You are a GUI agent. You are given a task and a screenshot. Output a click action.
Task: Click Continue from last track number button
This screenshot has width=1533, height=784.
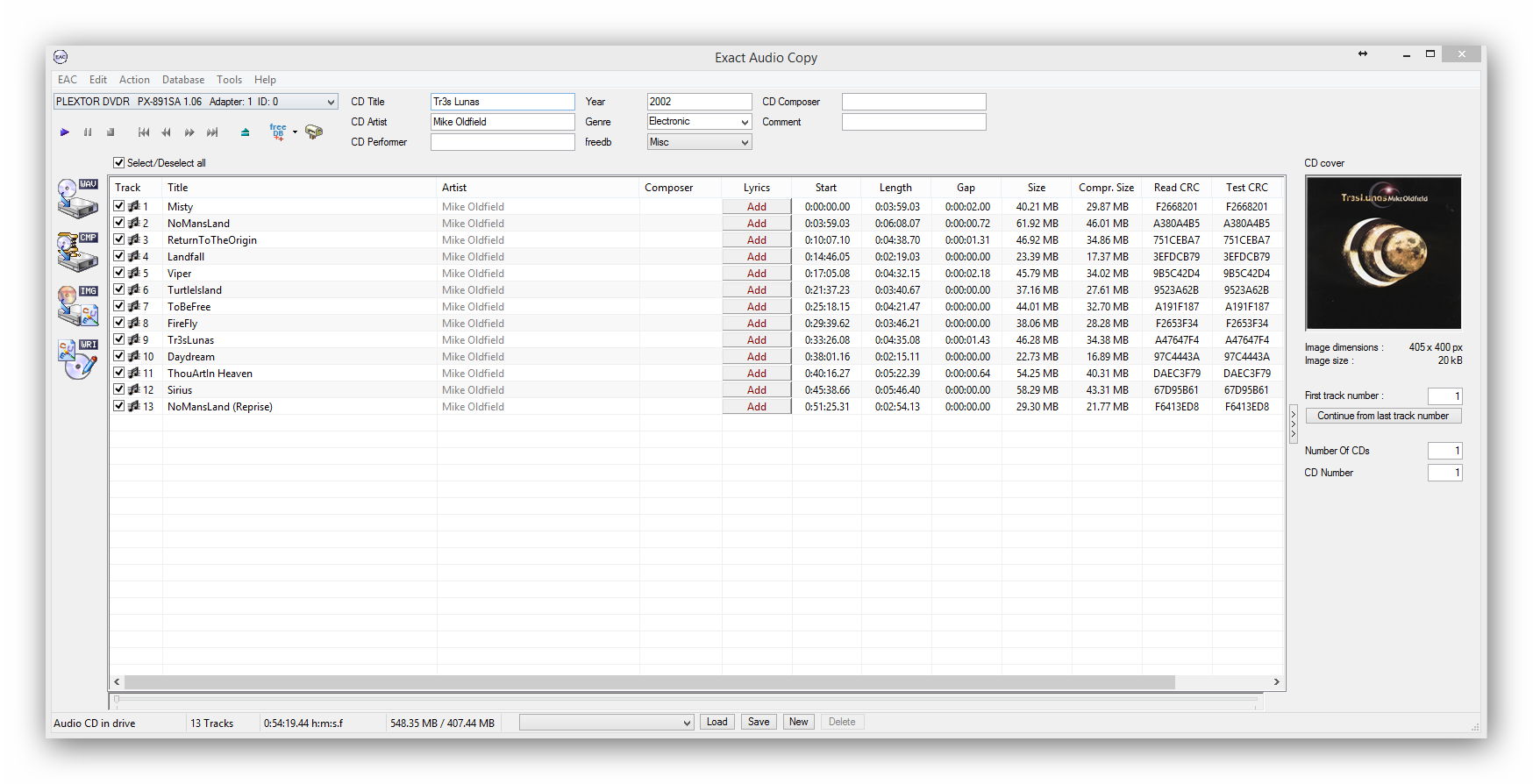1382,416
